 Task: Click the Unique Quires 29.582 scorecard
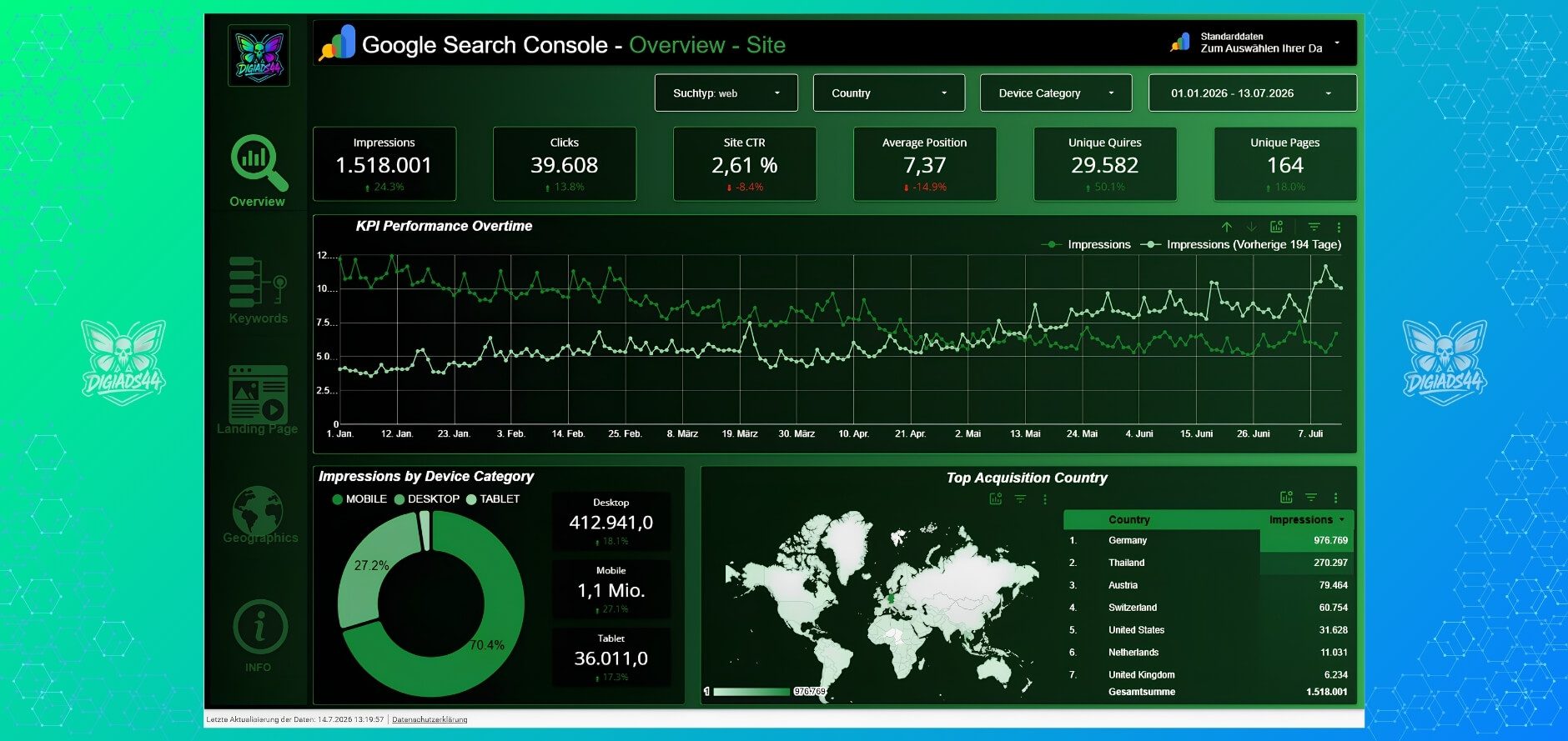[1105, 163]
